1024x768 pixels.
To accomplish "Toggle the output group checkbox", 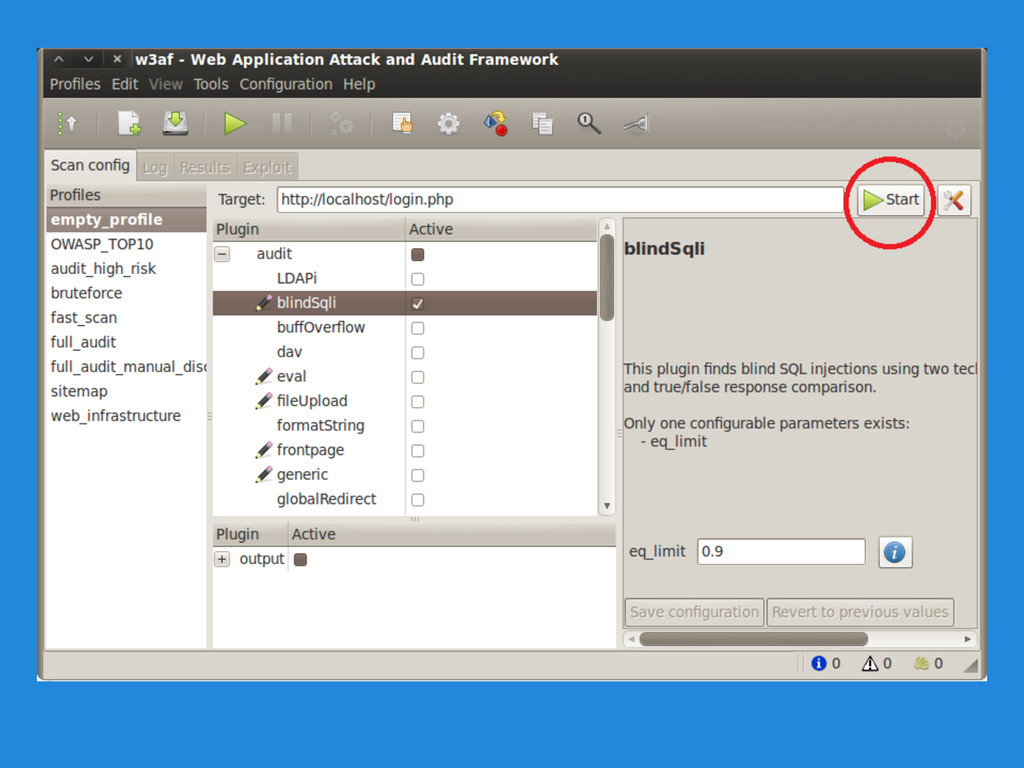I will pyautogui.click(x=300, y=560).
